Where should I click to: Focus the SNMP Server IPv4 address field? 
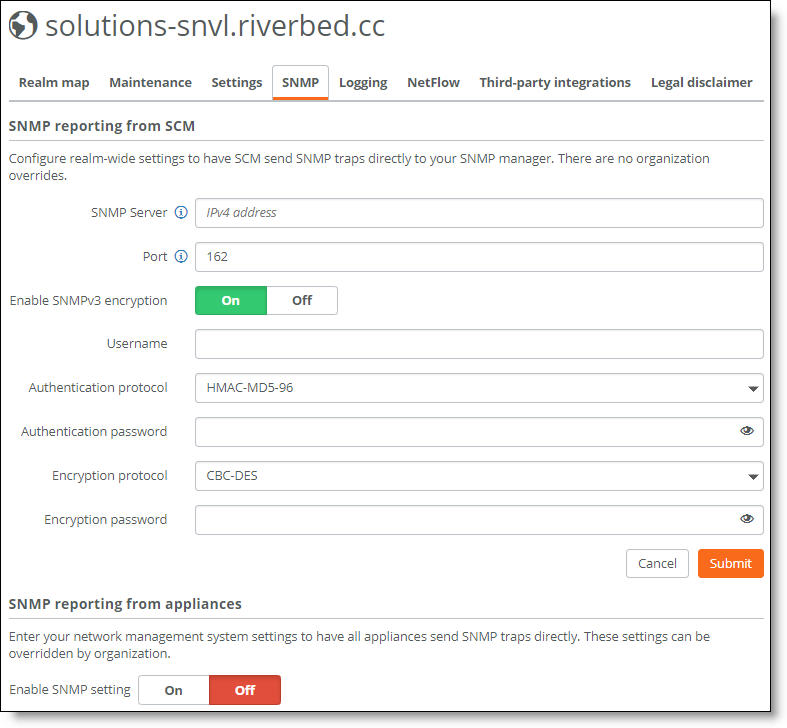click(x=479, y=213)
